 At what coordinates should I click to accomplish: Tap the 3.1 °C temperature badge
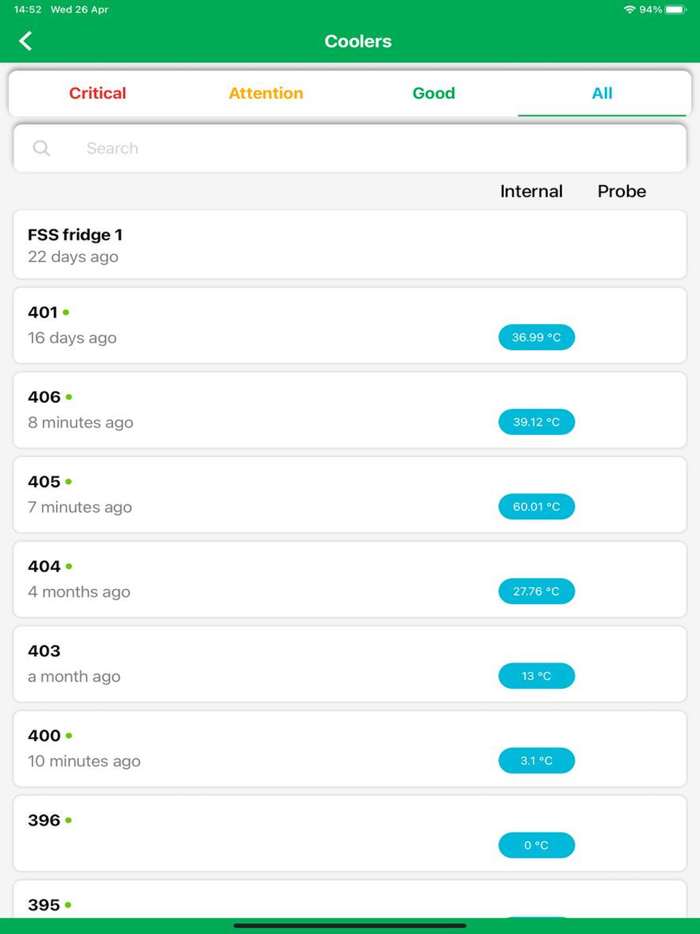[537, 761]
